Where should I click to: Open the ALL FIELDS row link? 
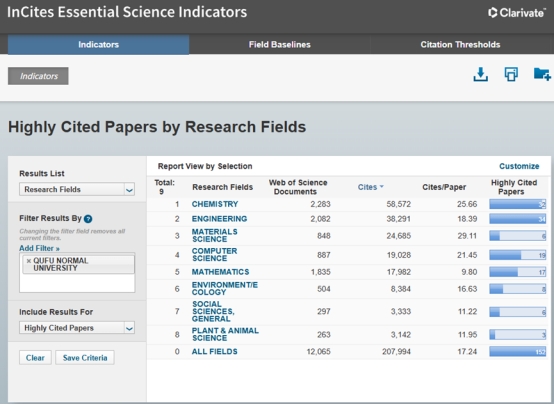click(214, 352)
